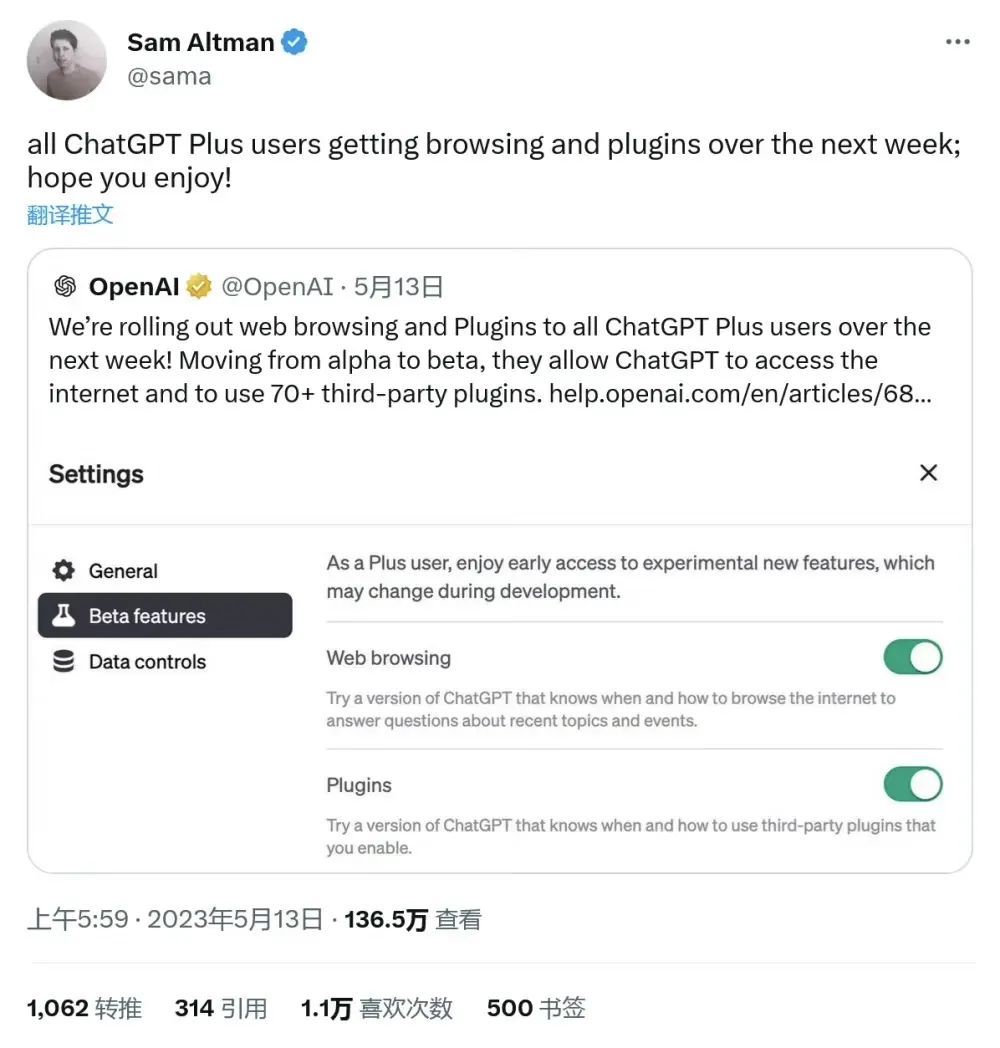Screen dimensions: 1000x1048
Task: View the 1,062 retweets list
Action: (x=84, y=1009)
